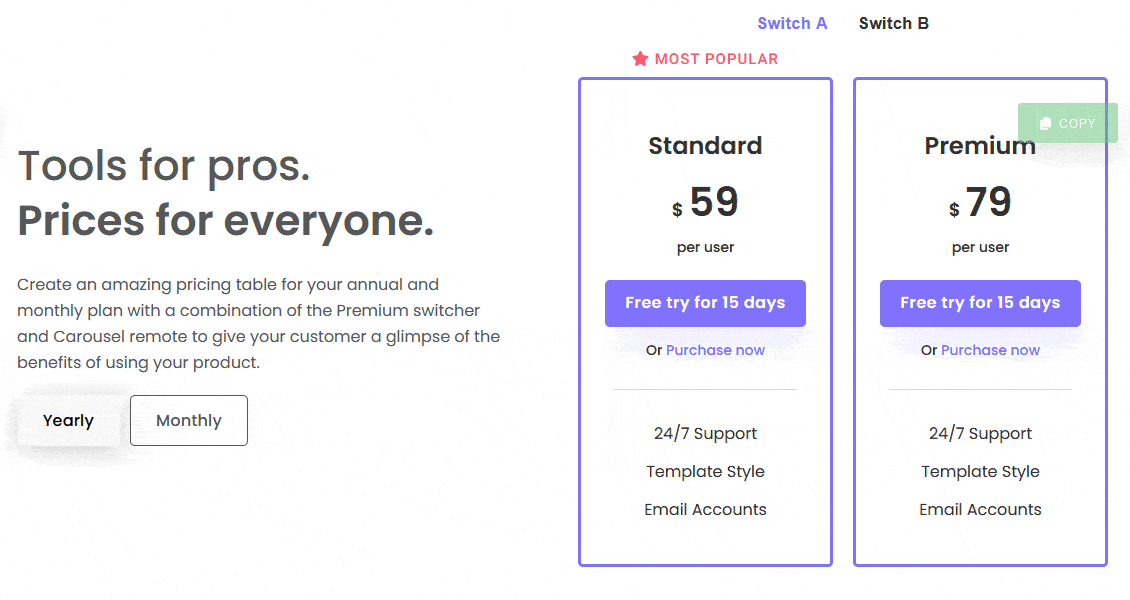Start Premium plan free 15-day trial

[980, 303]
